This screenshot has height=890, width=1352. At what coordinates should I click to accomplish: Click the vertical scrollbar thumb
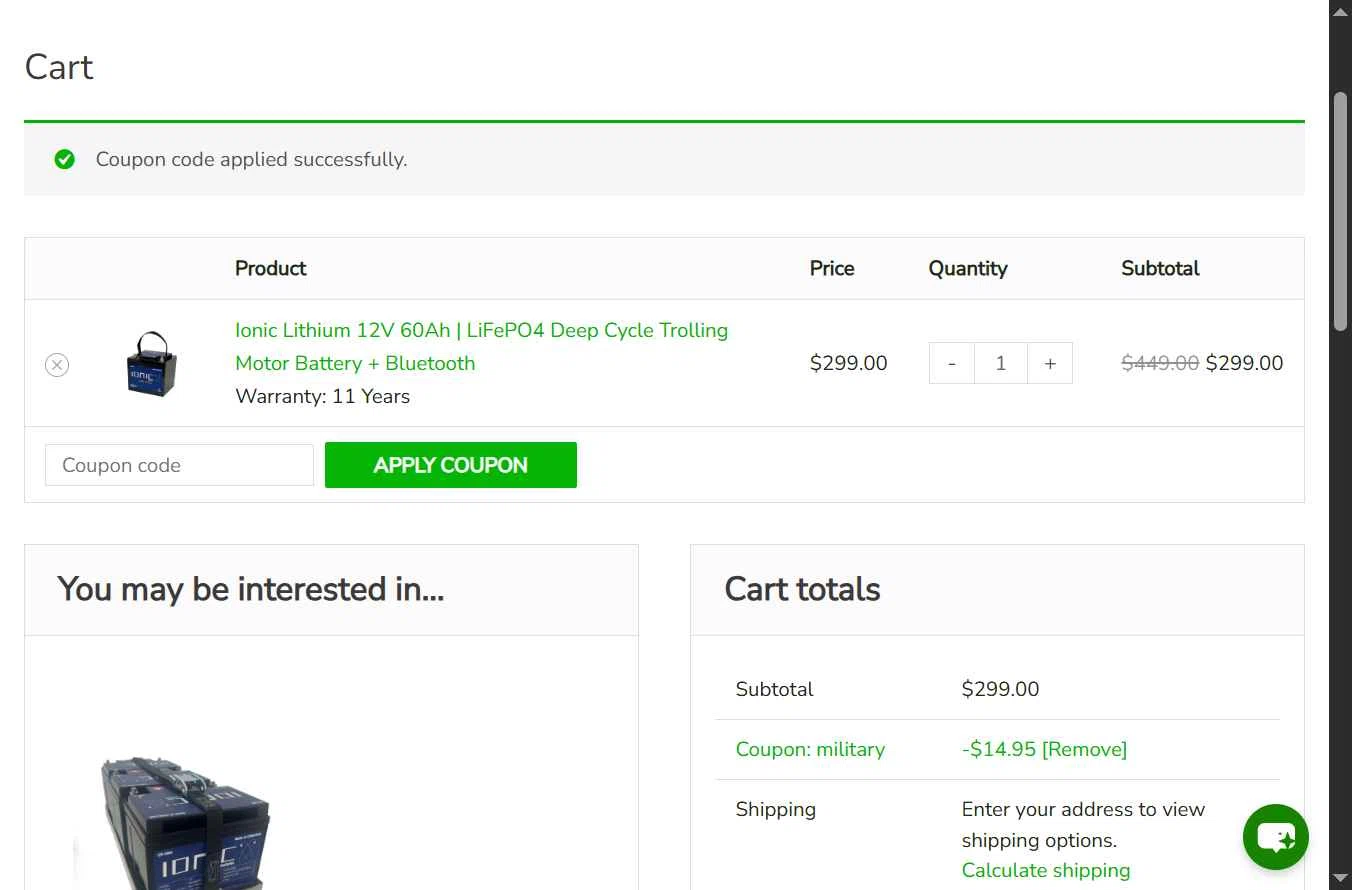(x=1340, y=211)
